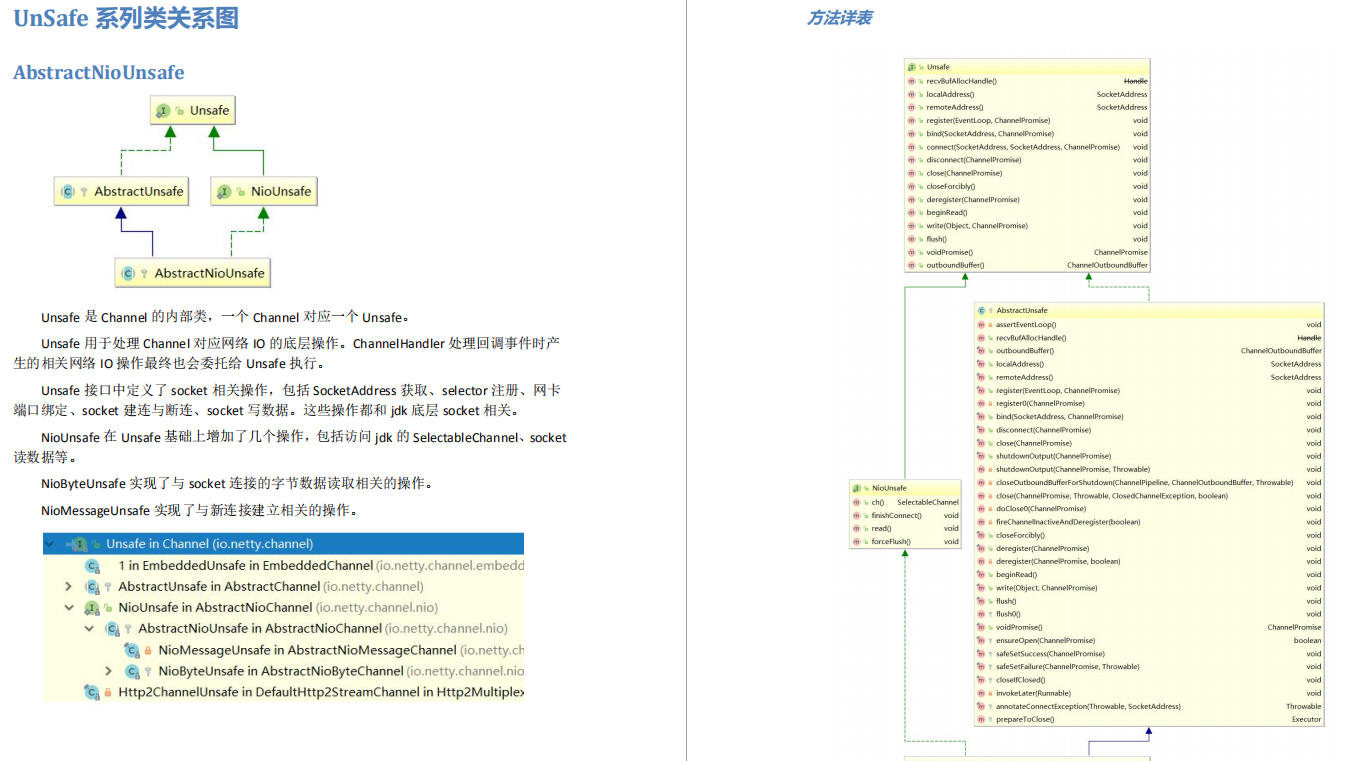Click SelectableChannel return type in NioUnsafe box
Screen dimensions: 1357x761
click(928, 502)
